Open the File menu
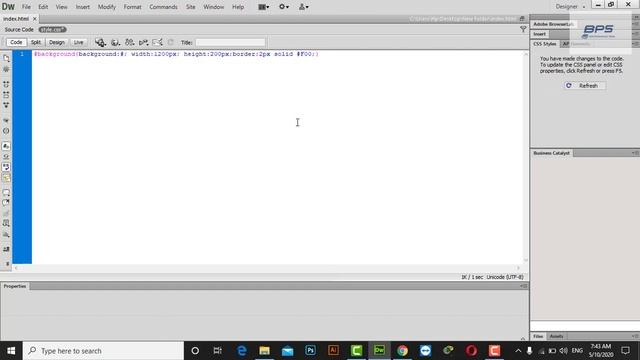 coord(26,7)
